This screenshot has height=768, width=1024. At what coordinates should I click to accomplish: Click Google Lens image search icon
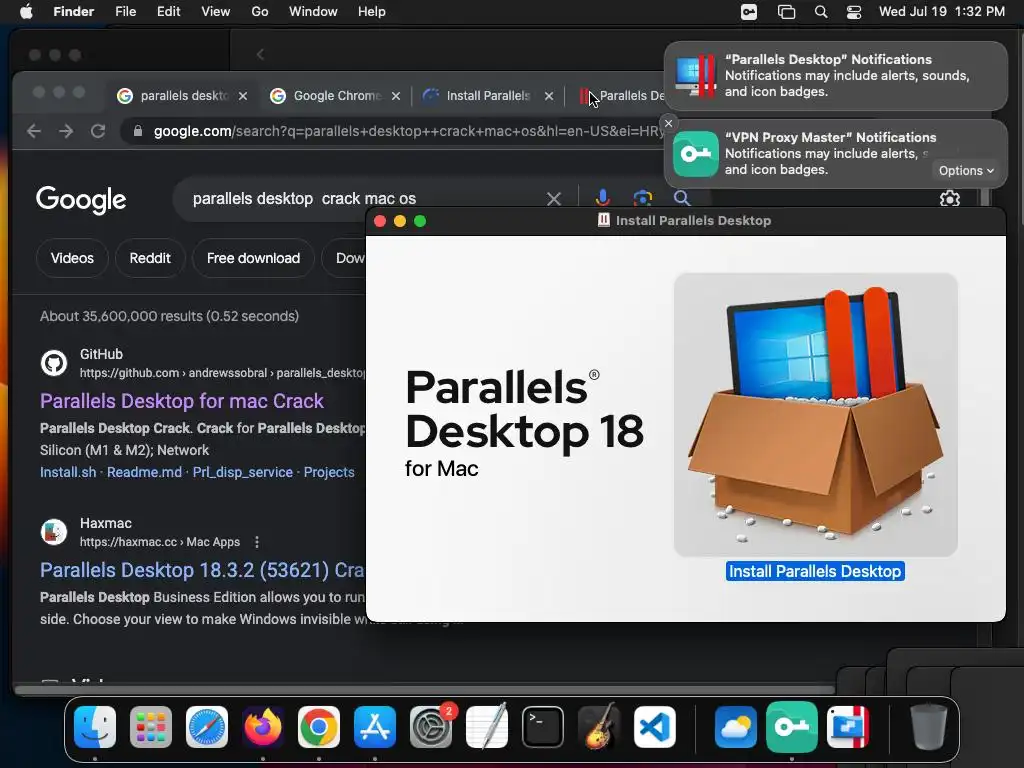click(643, 198)
